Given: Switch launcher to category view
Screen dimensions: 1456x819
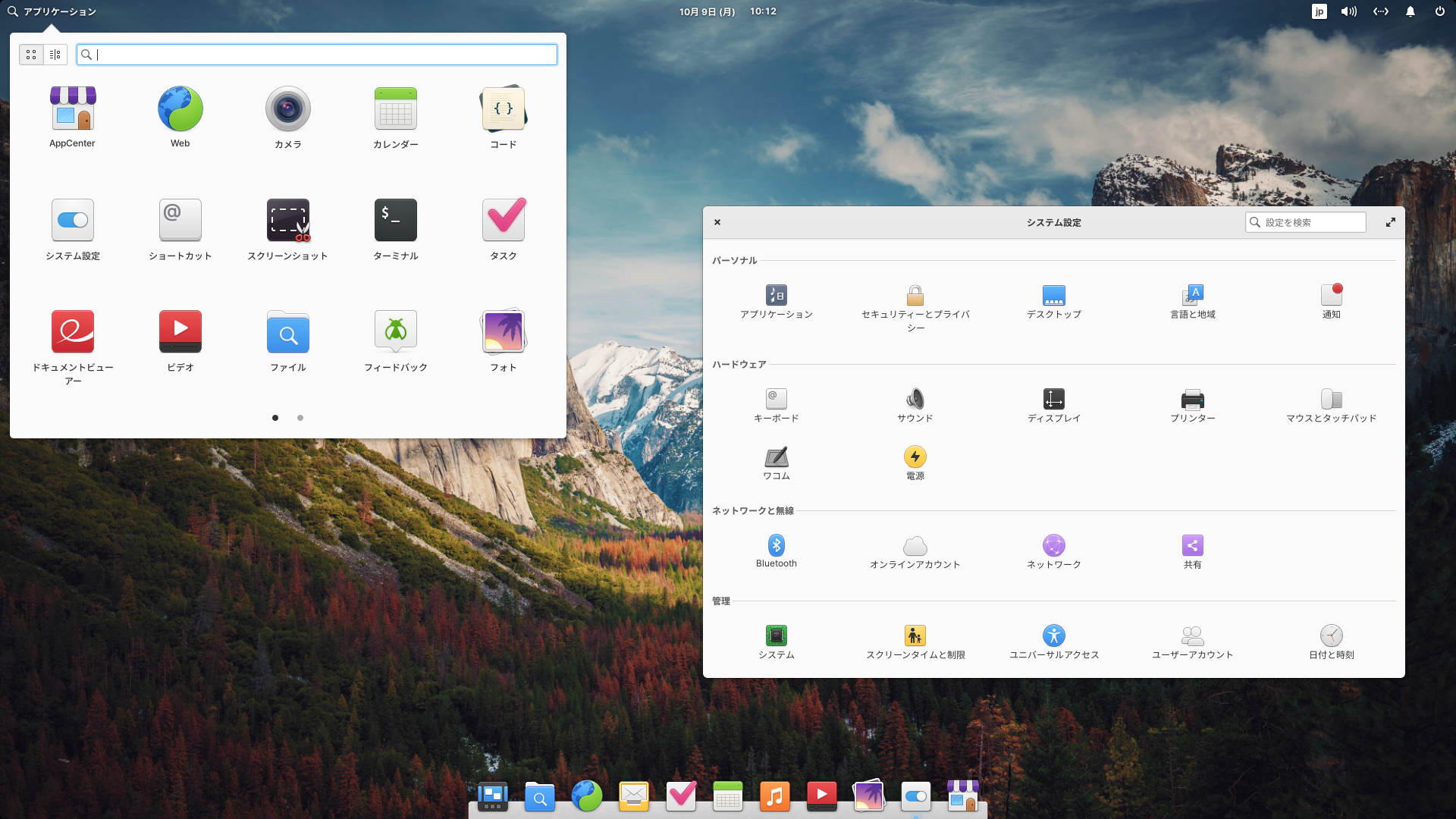Looking at the screenshot, I should pos(55,55).
